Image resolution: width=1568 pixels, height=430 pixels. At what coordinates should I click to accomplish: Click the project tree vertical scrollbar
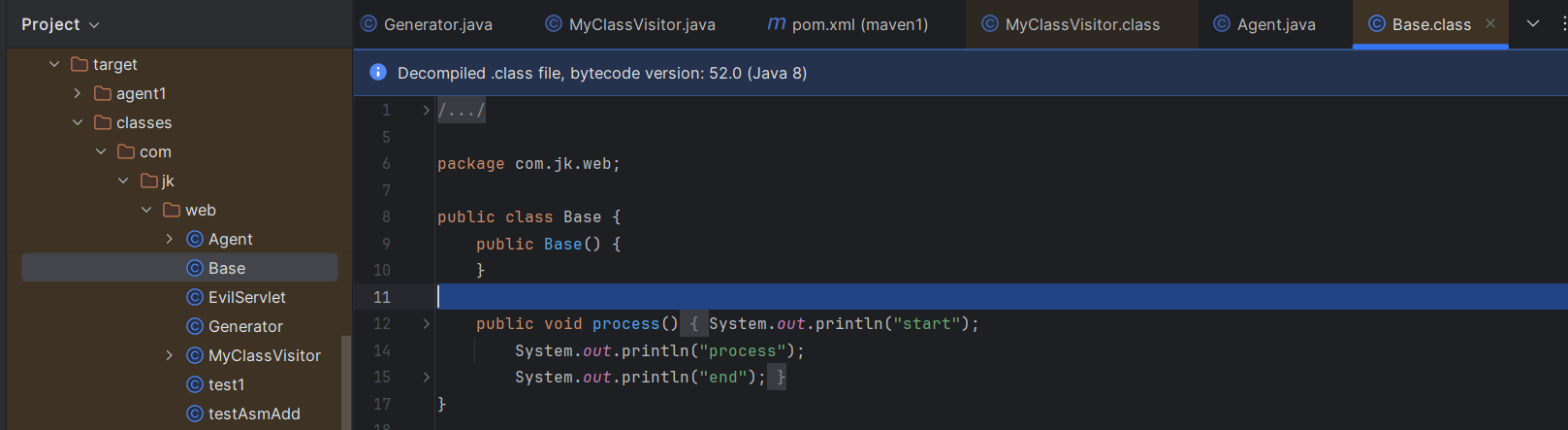pyautogui.click(x=346, y=382)
